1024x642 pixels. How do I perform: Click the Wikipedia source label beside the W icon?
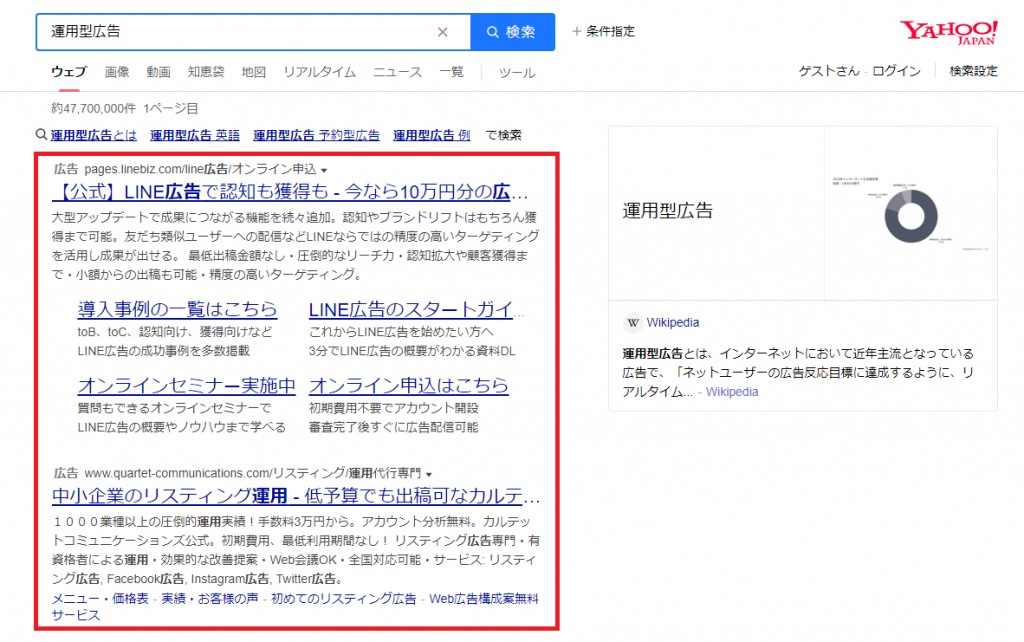(x=673, y=323)
